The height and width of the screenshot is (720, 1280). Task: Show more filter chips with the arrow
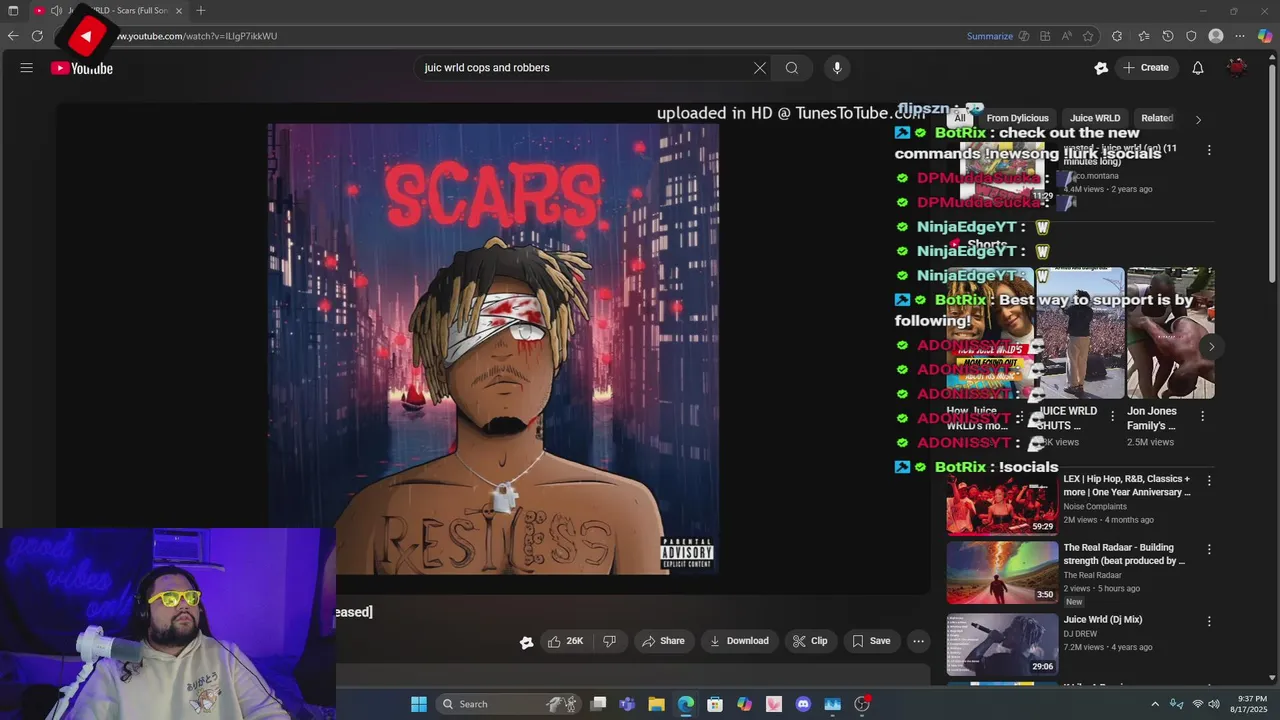coord(1198,119)
